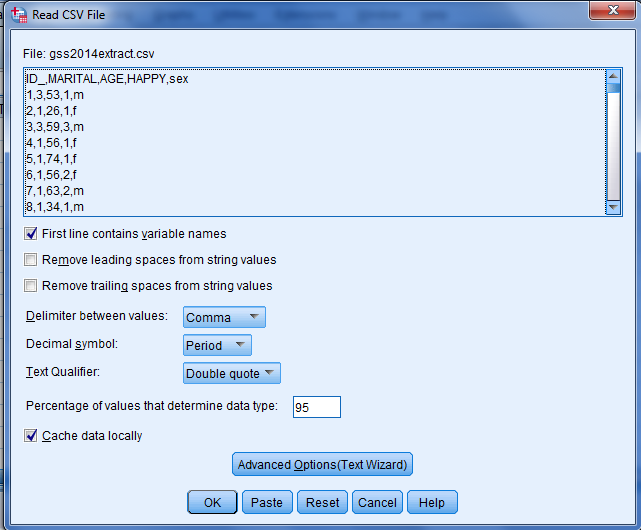
Task: Click the Cancel button
Action: pyautogui.click(x=377, y=502)
